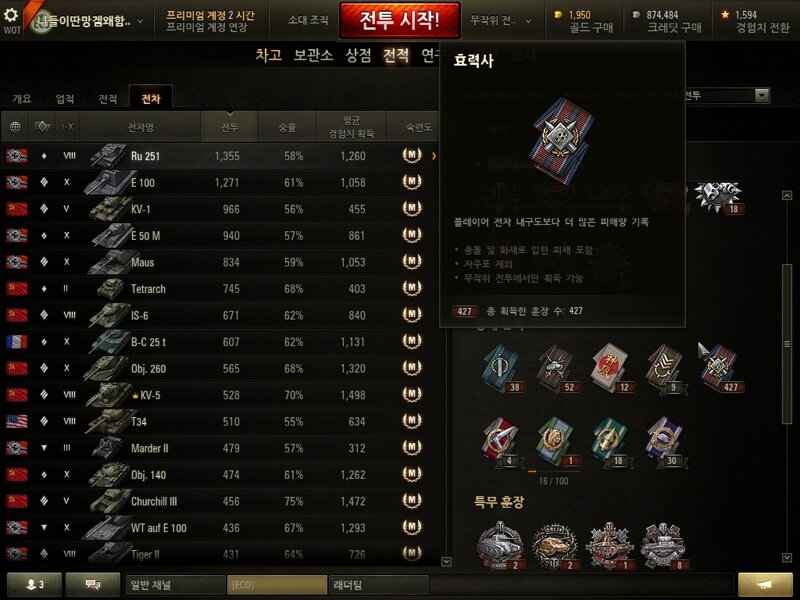Screen dimensions: 800x600
Task: Click the medal with count 38
Action: 503,368
